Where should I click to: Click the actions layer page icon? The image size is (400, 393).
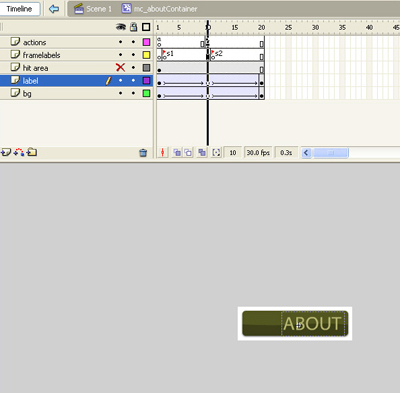(x=15, y=41)
